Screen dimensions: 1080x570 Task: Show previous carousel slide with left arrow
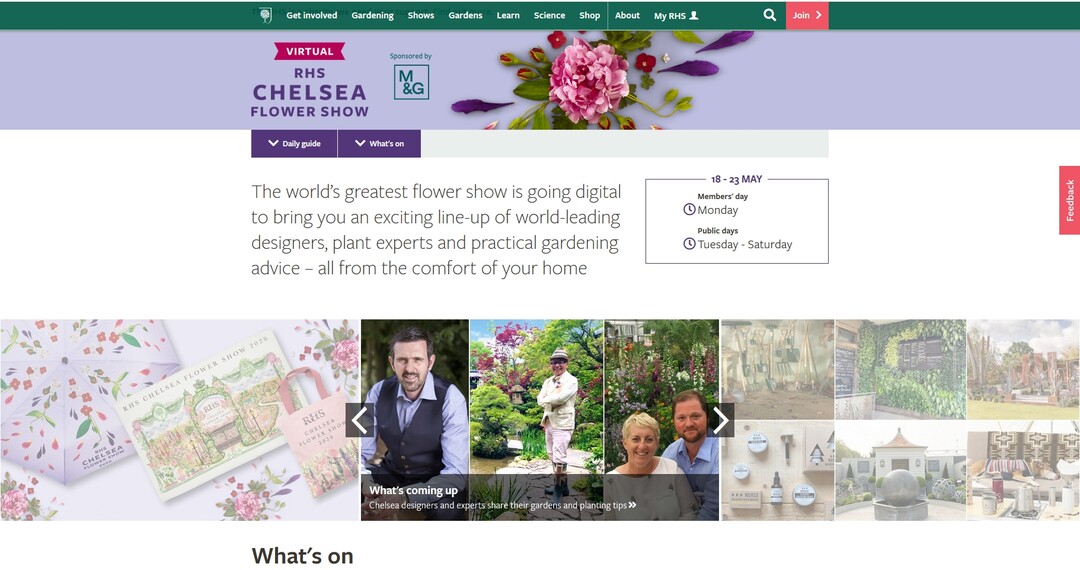[360, 420]
